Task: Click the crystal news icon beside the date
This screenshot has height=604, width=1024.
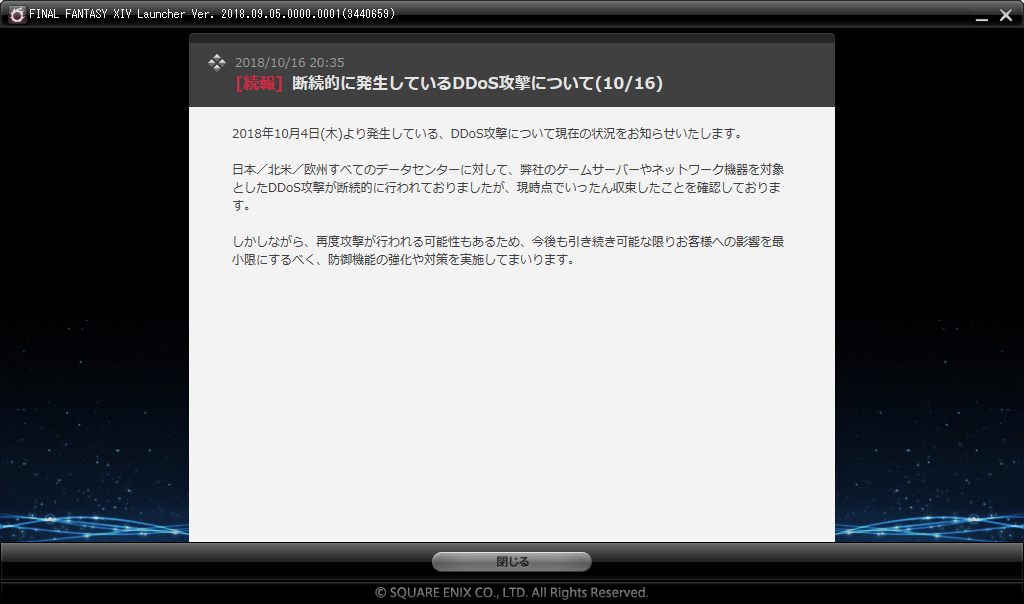Action: pos(216,63)
